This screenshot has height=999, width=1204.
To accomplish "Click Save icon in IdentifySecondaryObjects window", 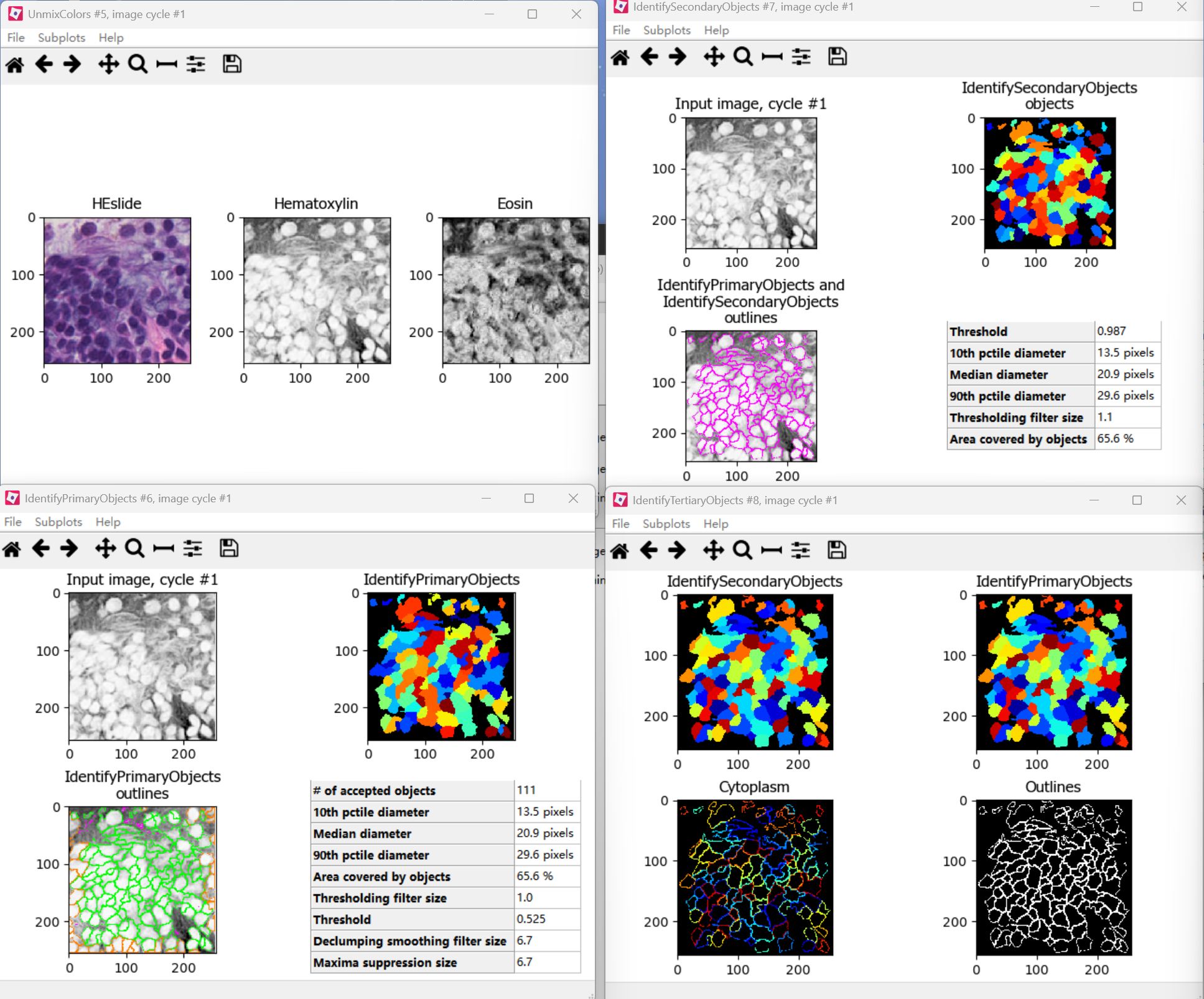I will coord(838,57).
